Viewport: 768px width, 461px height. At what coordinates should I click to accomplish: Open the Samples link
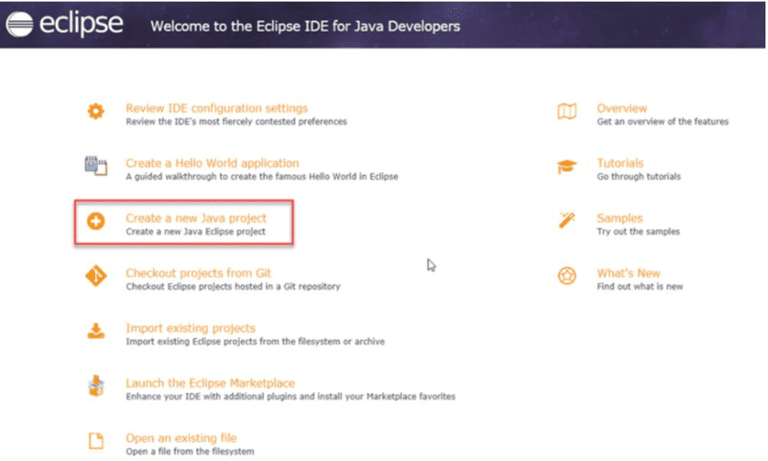(x=620, y=218)
